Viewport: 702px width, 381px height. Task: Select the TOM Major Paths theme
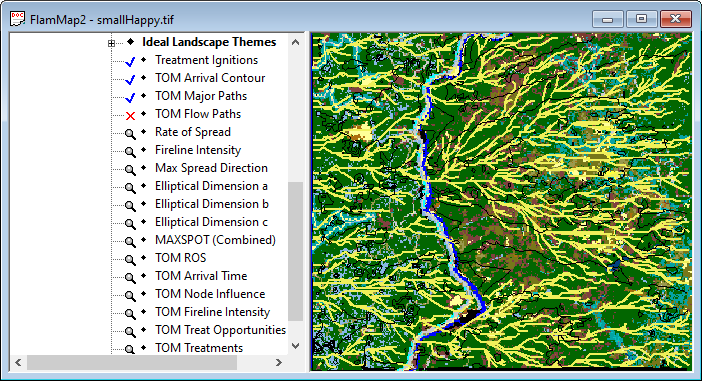click(x=201, y=96)
